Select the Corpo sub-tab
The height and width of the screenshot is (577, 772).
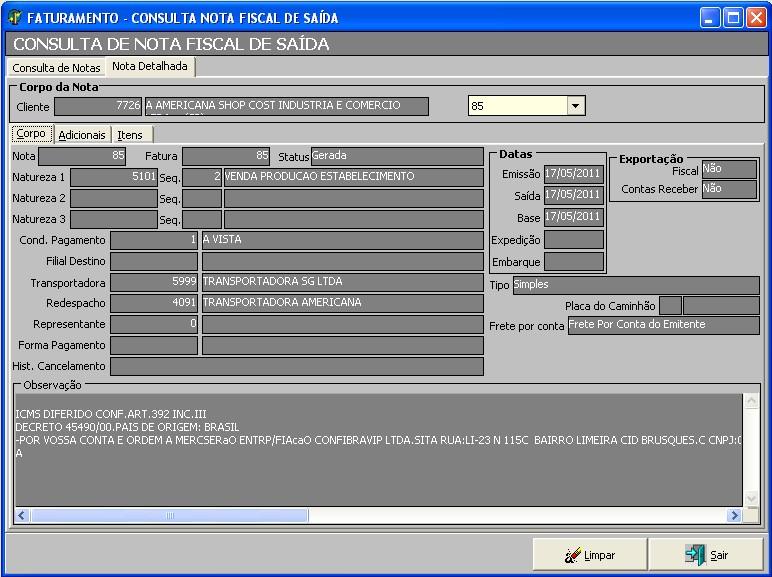(x=30, y=134)
